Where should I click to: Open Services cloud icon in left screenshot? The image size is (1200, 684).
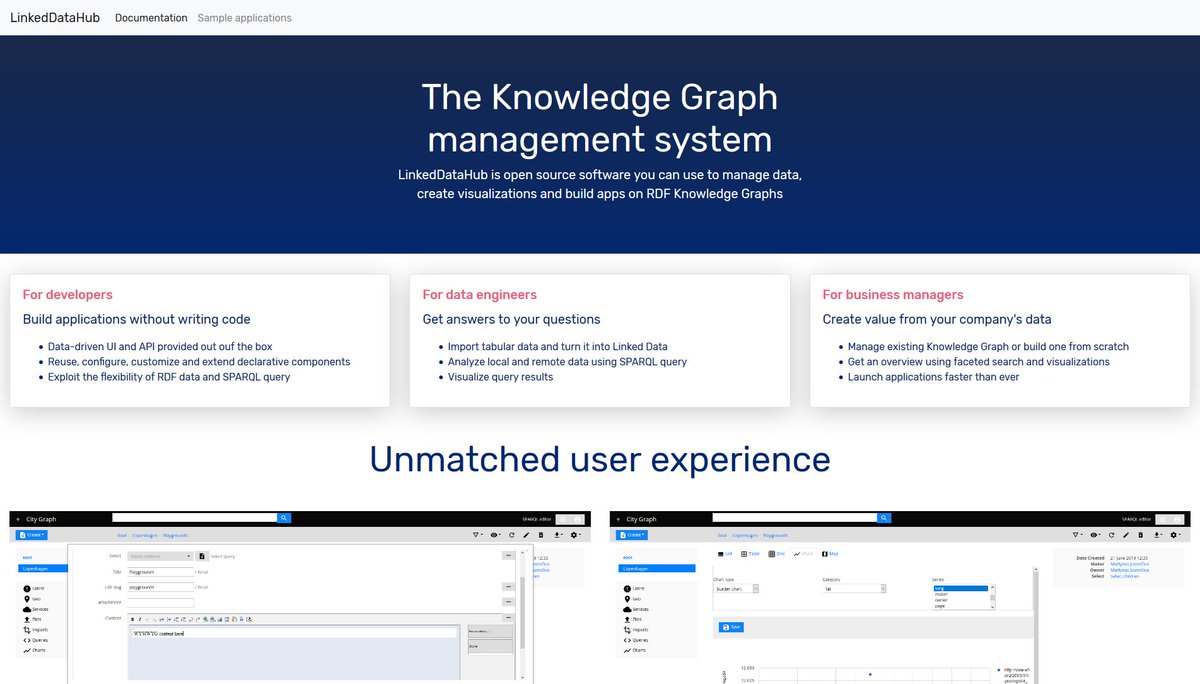[x=26, y=609]
